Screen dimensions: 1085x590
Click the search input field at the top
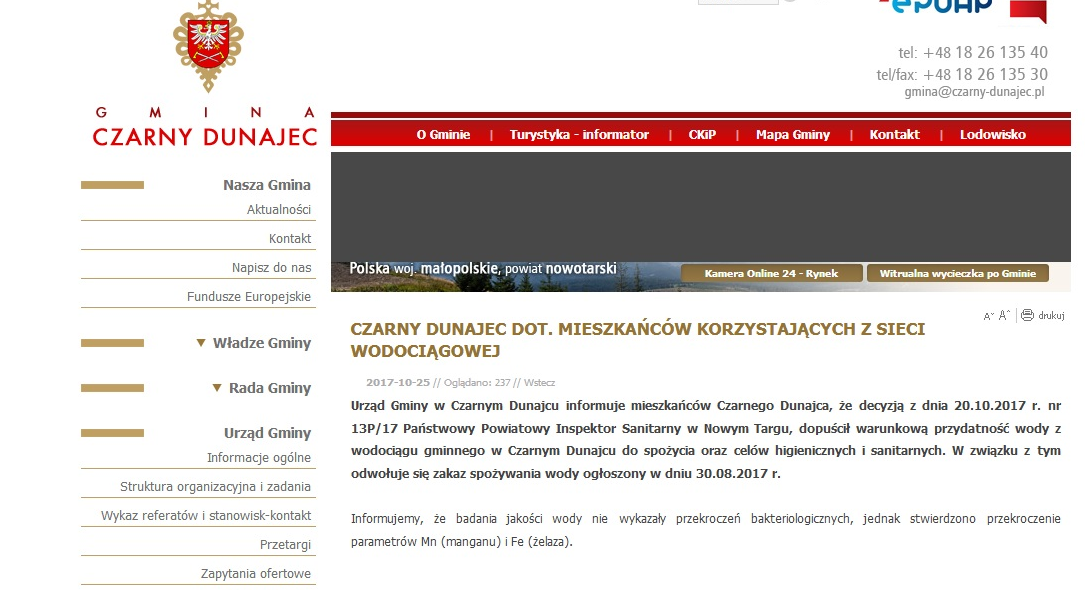(x=737, y=1)
